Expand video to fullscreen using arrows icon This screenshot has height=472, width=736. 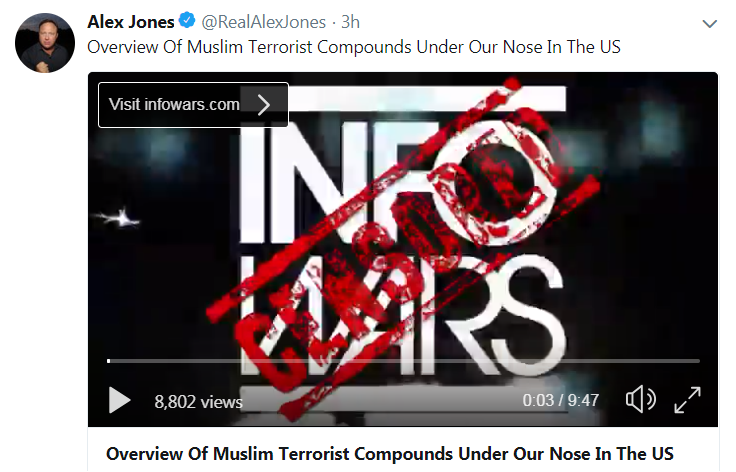click(688, 400)
